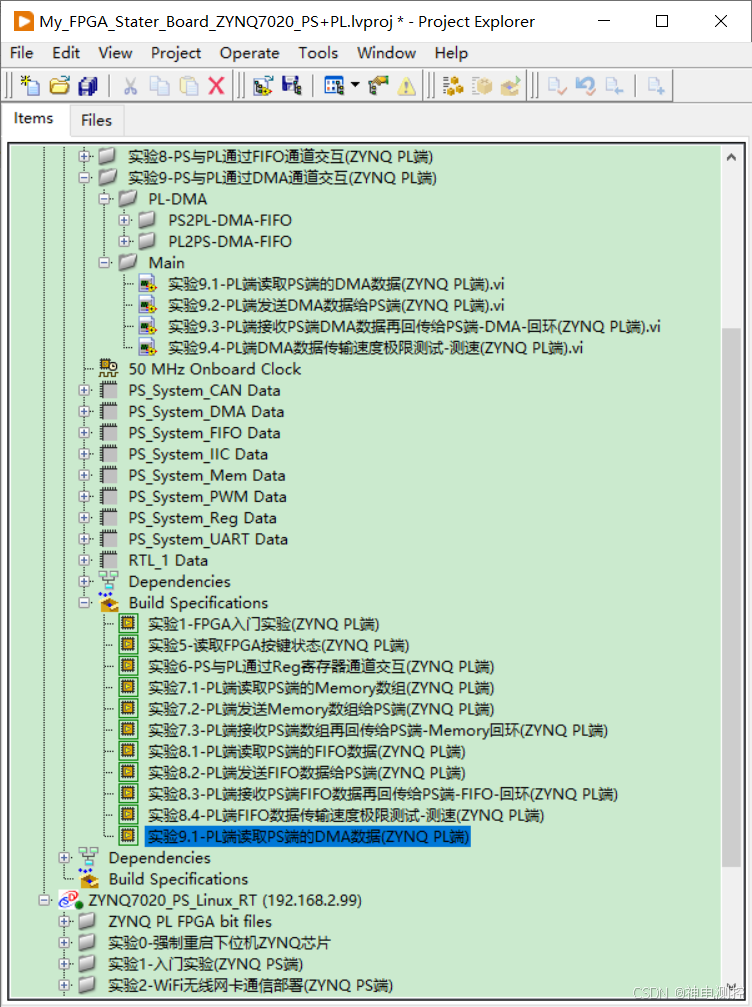Select build spec 实验7.3 Memory回环
The width and height of the screenshot is (752, 1007).
coord(378,730)
